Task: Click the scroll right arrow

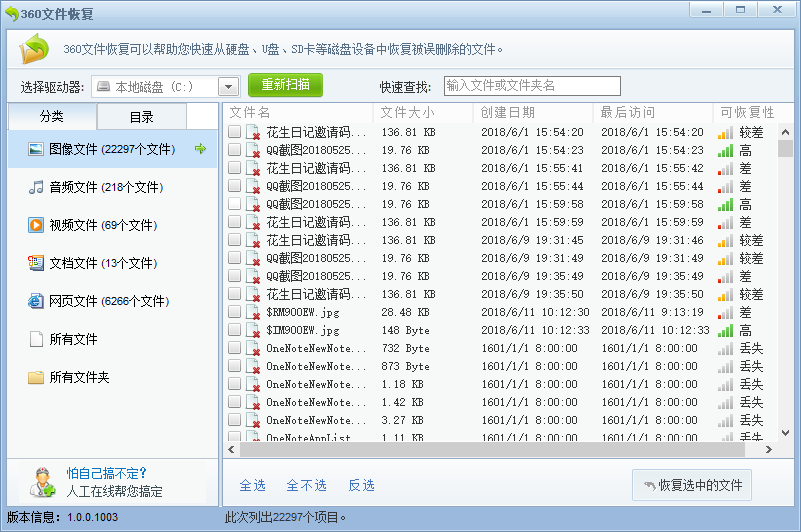Action: [x=769, y=450]
